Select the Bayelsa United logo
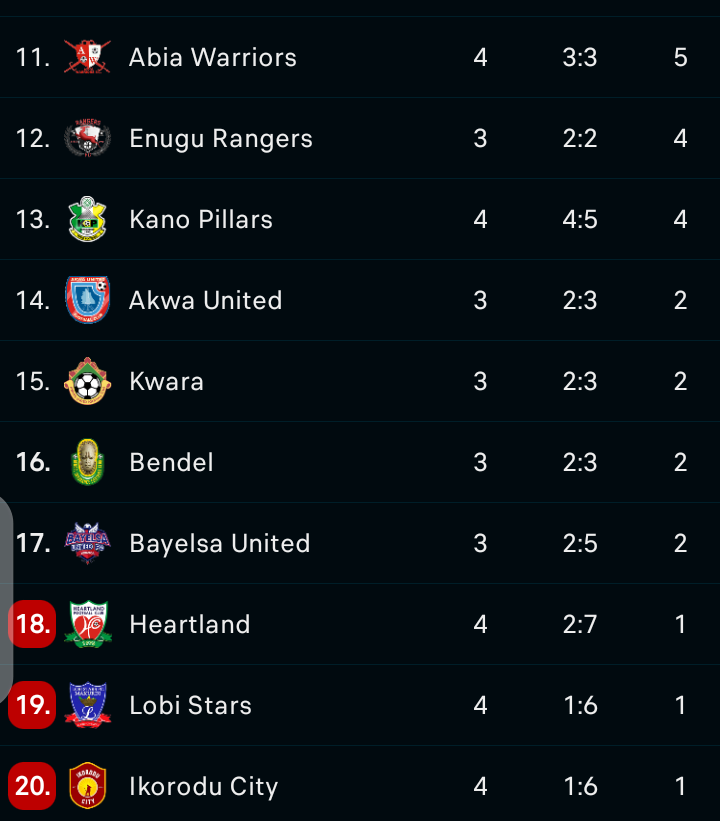Screen dimensions: 720x821 [87, 543]
